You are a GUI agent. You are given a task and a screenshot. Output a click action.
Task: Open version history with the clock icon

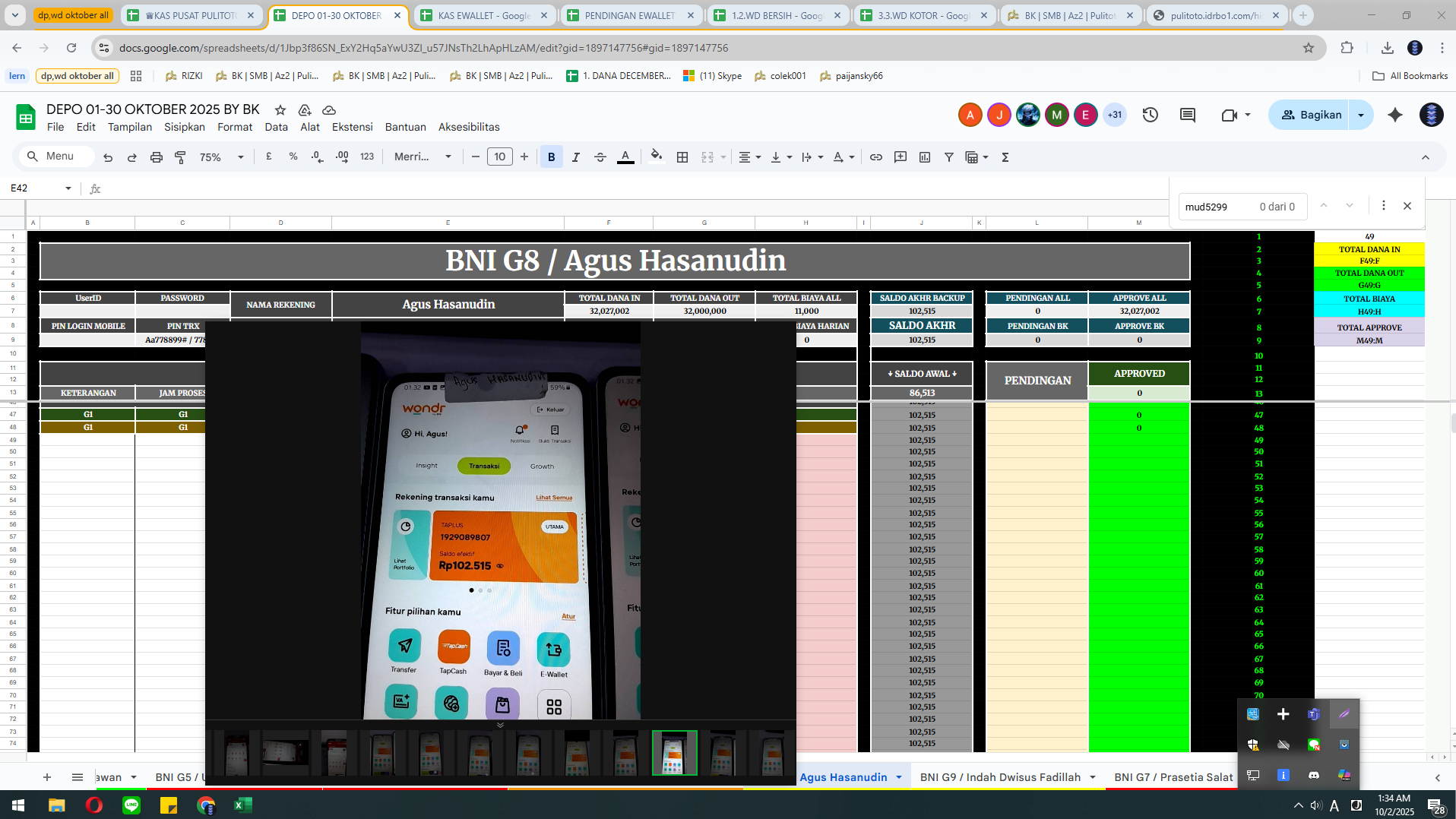(x=1151, y=115)
